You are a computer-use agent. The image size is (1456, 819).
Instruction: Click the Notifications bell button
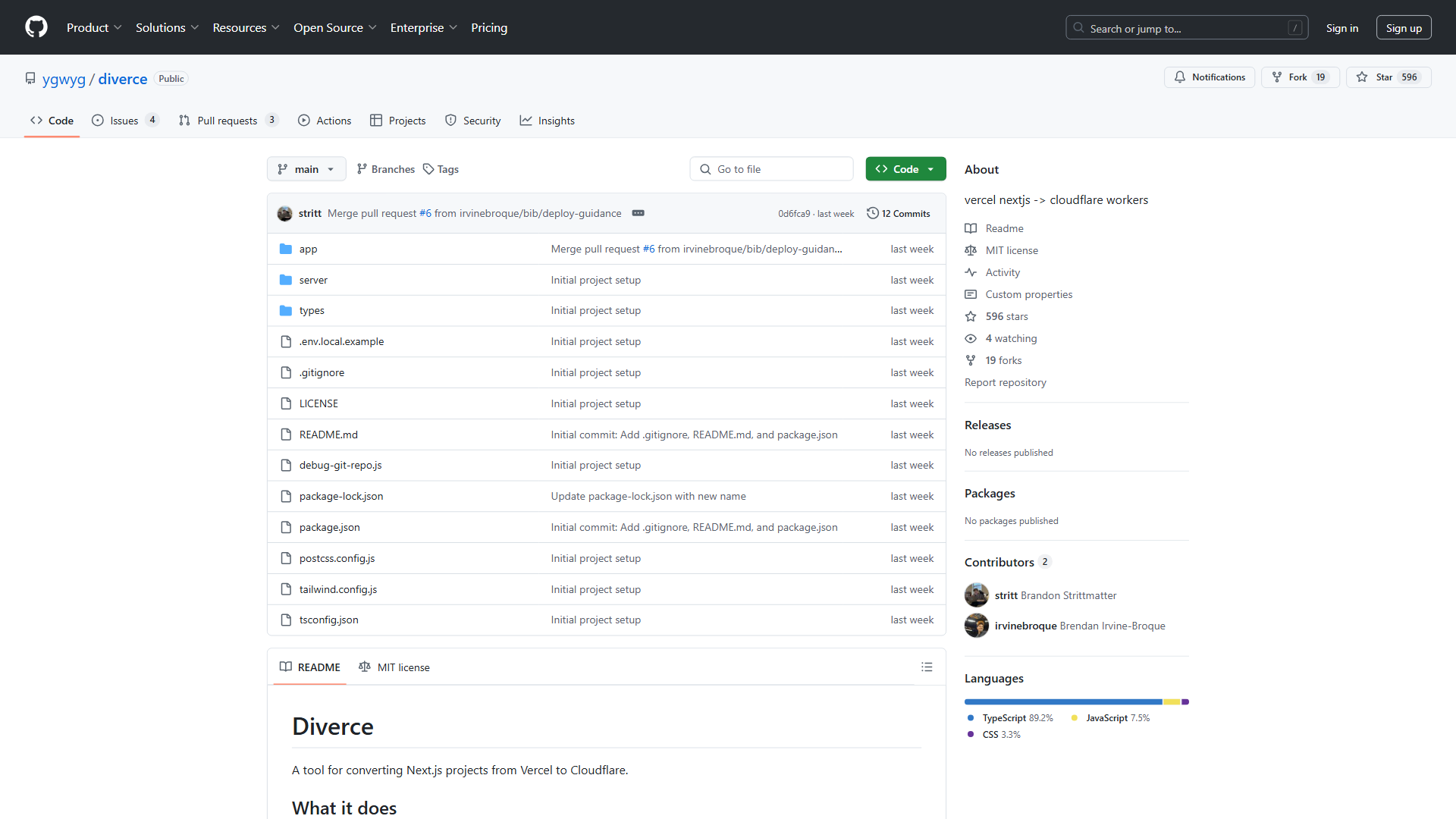tap(1210, 77)
